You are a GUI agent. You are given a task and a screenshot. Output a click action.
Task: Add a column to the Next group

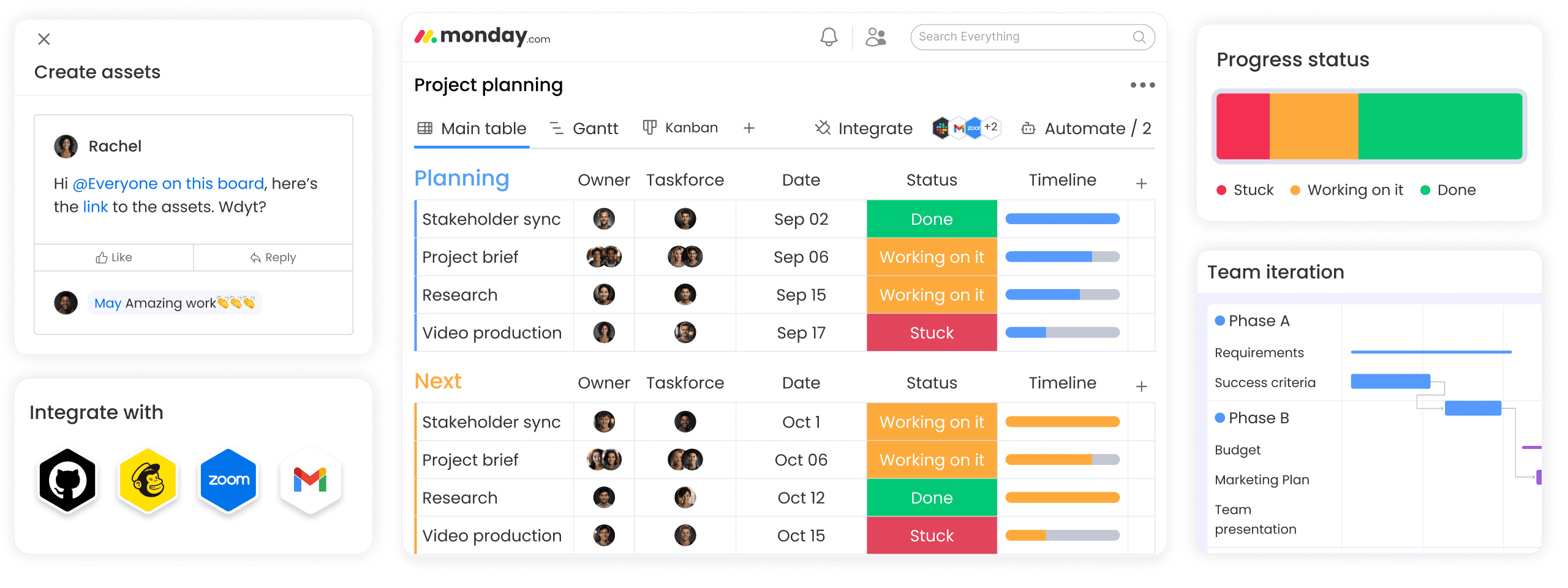(1141, 386)
